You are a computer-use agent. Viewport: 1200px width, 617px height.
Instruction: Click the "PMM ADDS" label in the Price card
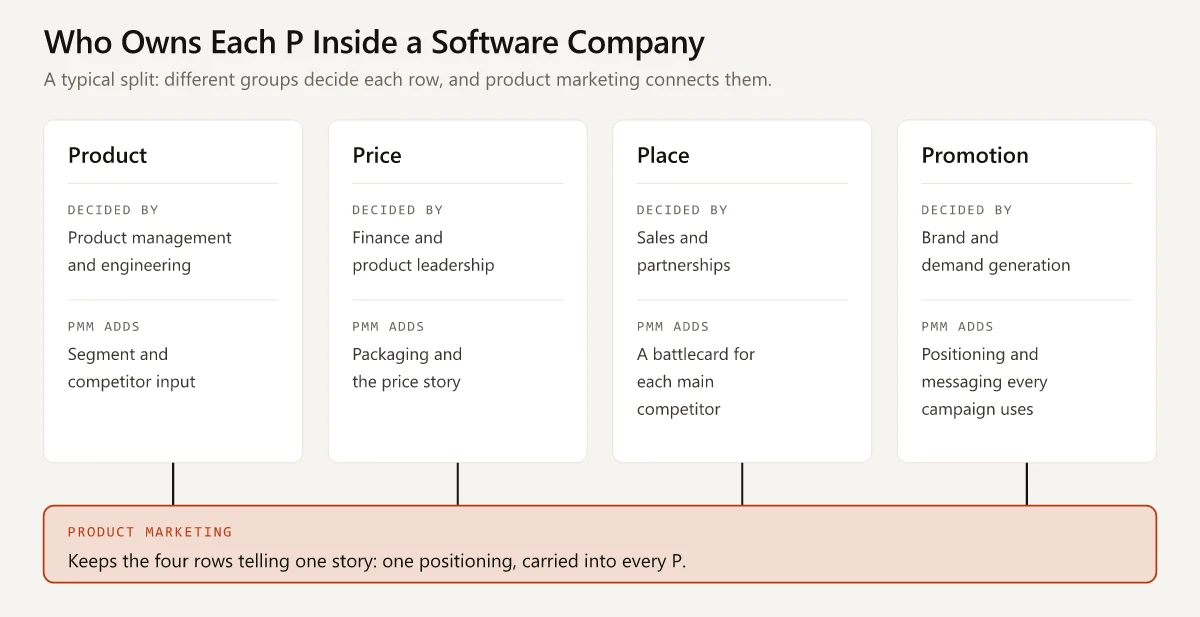[x=388, y=326]
